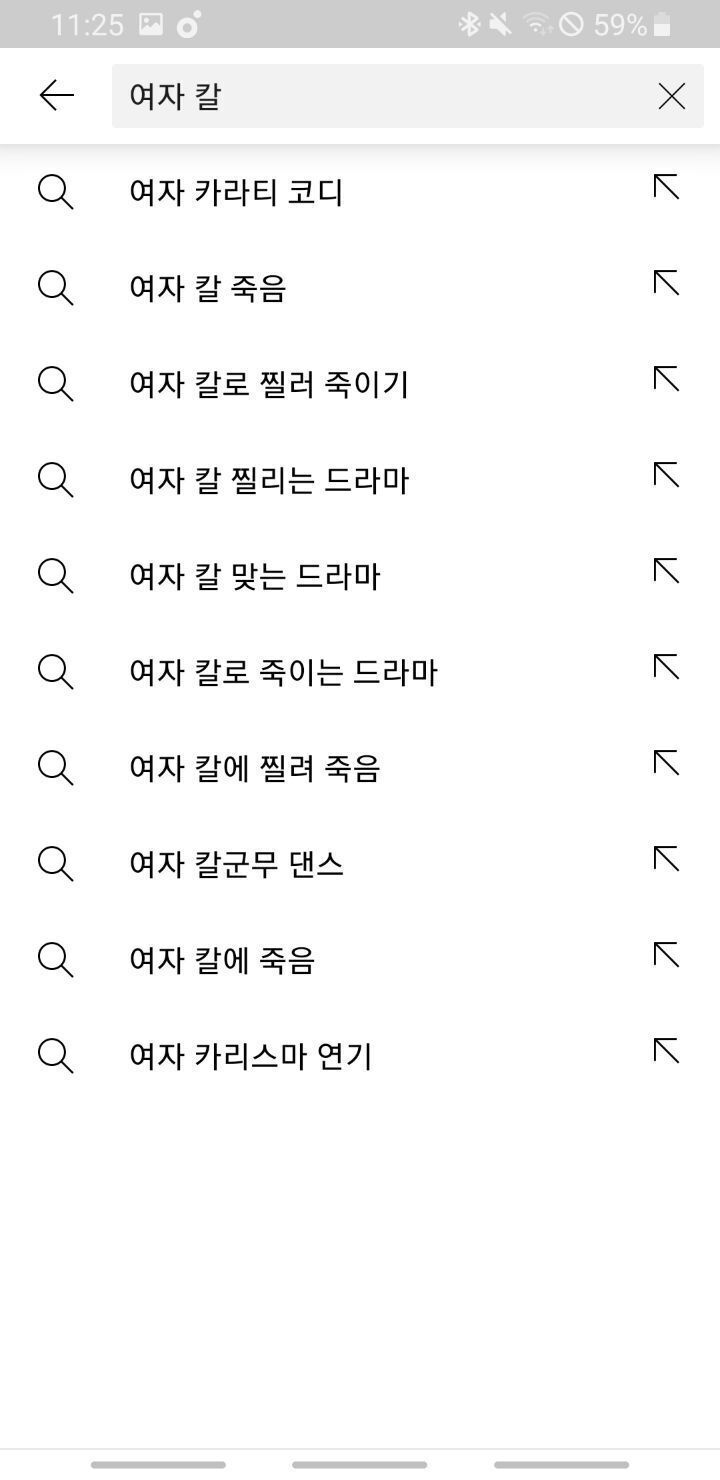Select suggestion 여자 카라티 코디
The image size is (720, 1480).
click(236, 192)
